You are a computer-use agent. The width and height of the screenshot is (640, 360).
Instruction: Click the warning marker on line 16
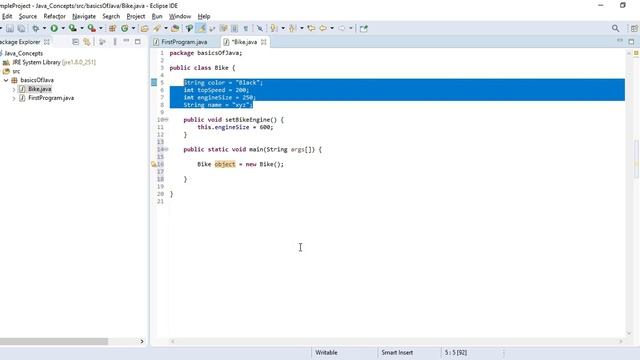(x=154, y=164)
